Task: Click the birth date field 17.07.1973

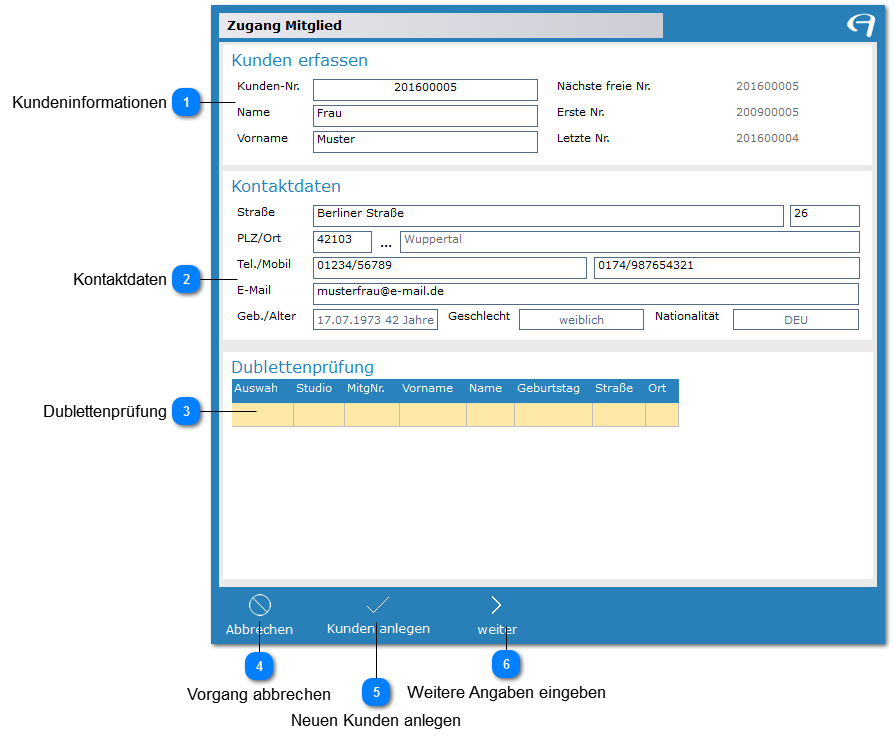Action: tap(375, 319)
